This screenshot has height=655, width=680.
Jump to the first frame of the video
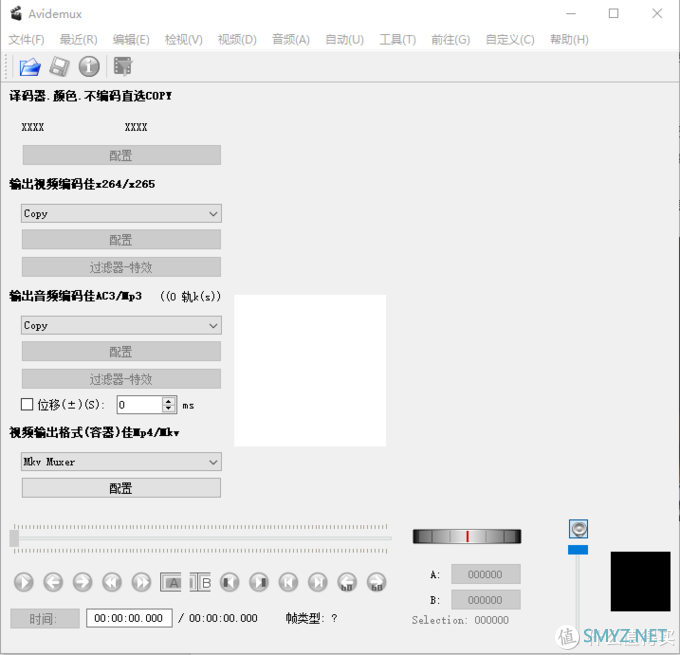click(x=288, y=582)
